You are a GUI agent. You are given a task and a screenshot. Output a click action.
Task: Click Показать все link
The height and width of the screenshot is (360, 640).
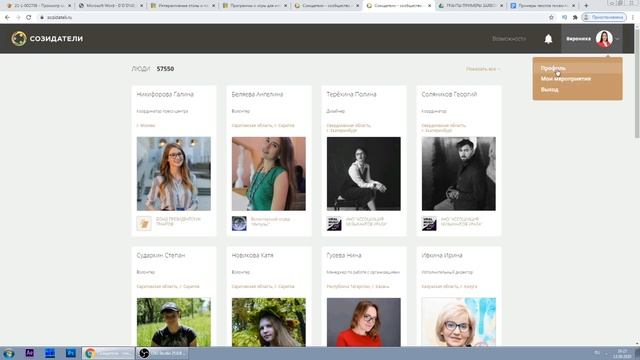tap(483, 69)
